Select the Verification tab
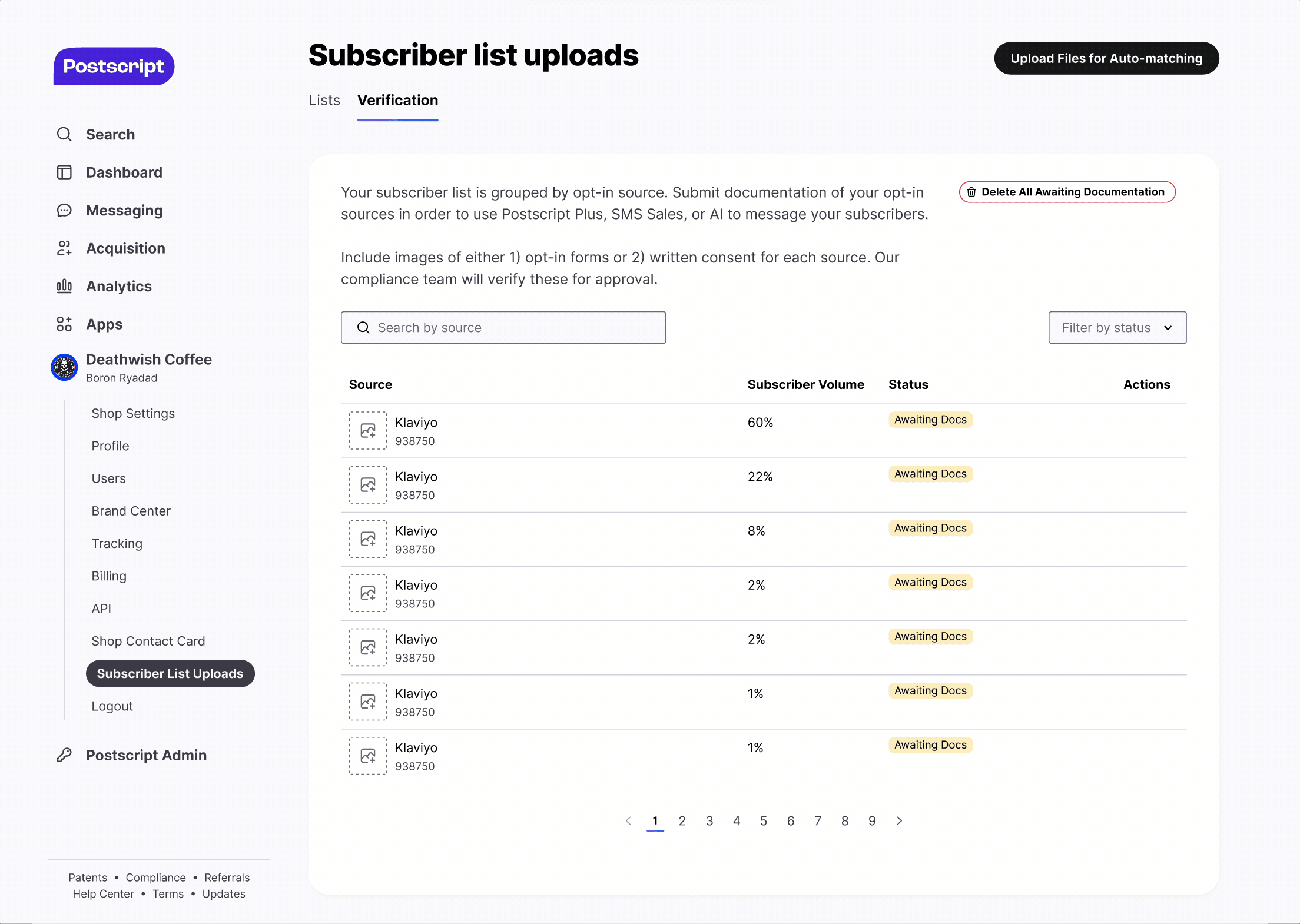1300x924 pixels. tap(397, 101)
